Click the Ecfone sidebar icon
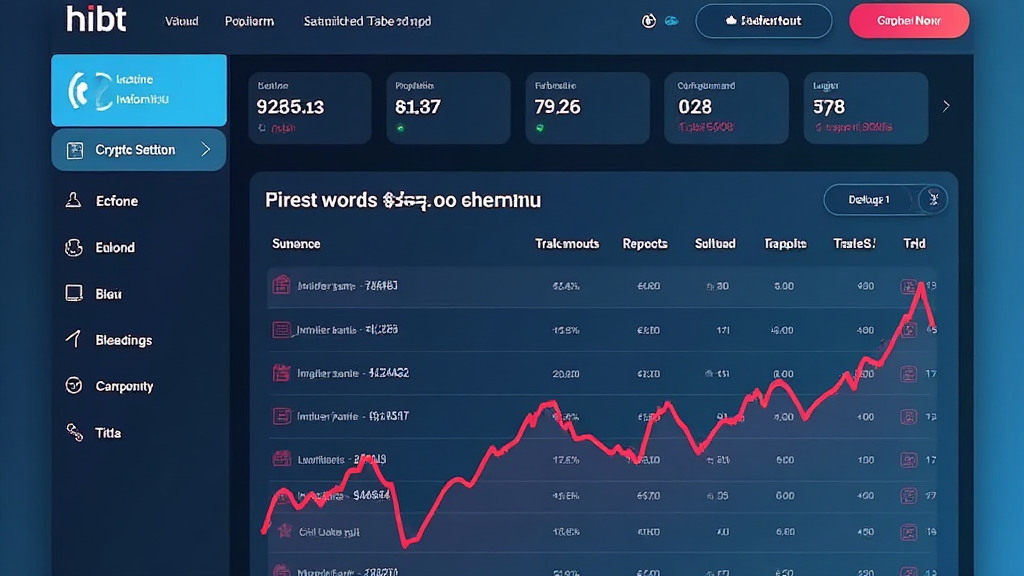This screenshot has height=576, width=1024. (73, 201)
